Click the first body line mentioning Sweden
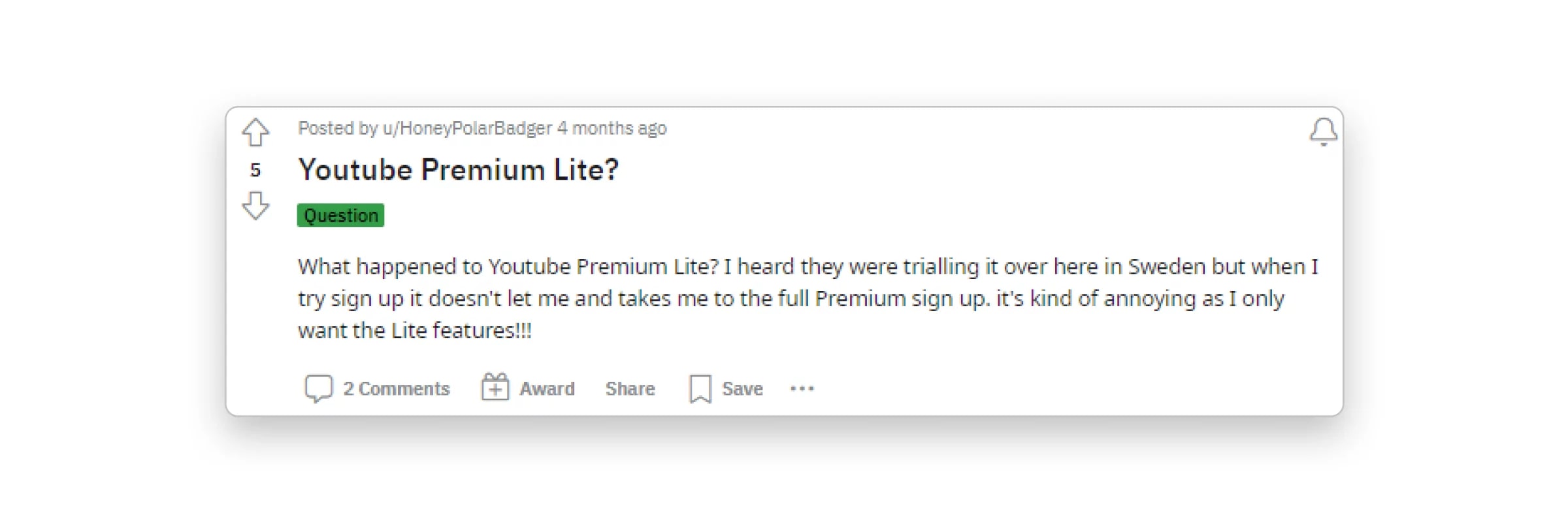This screenshot has width=1568, height=523. click(x=808, y=267)
